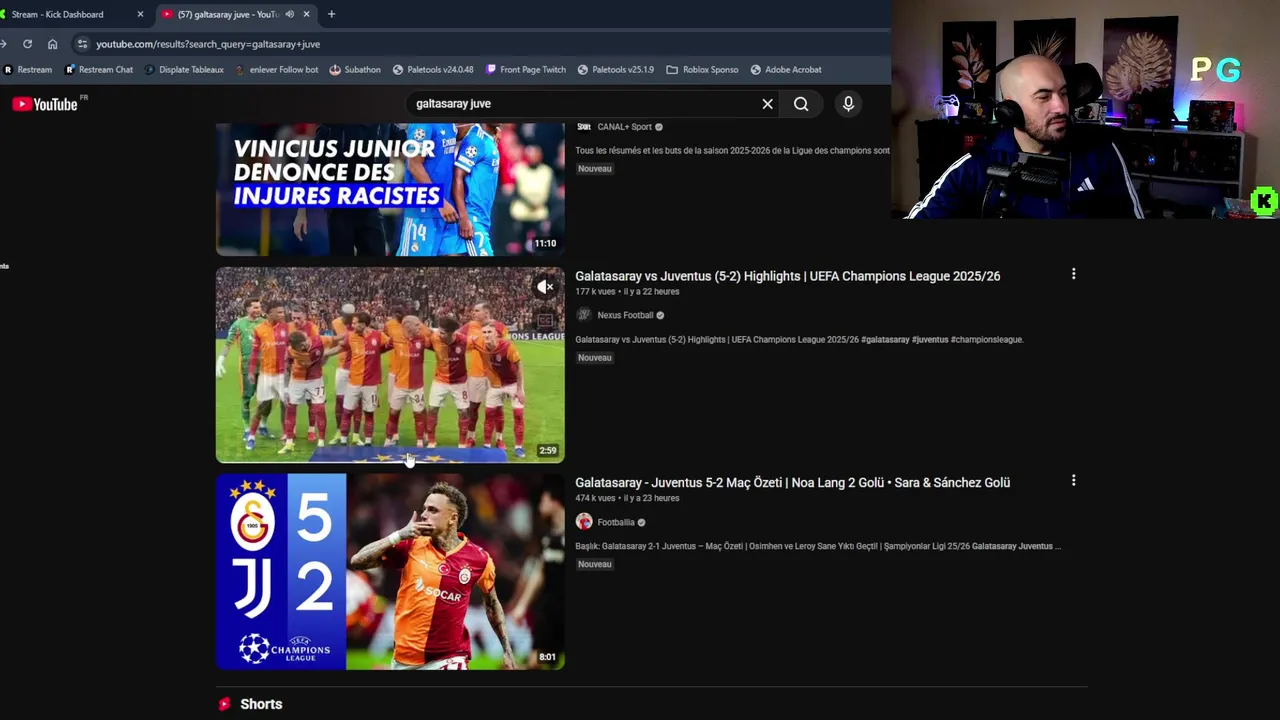1280x720 pixels.
Task: Click the Nouveau badge under Nexus Football video
Action: 594,358
